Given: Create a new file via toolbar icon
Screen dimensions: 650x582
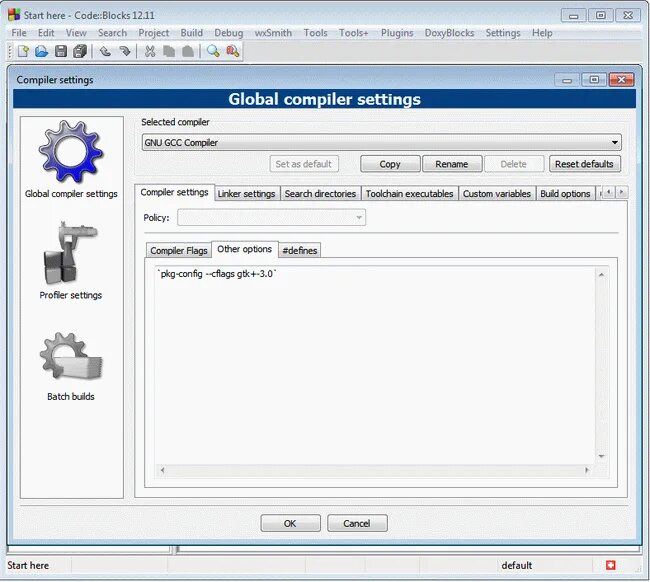Looking at the screenshot, I should click(23, 51).
